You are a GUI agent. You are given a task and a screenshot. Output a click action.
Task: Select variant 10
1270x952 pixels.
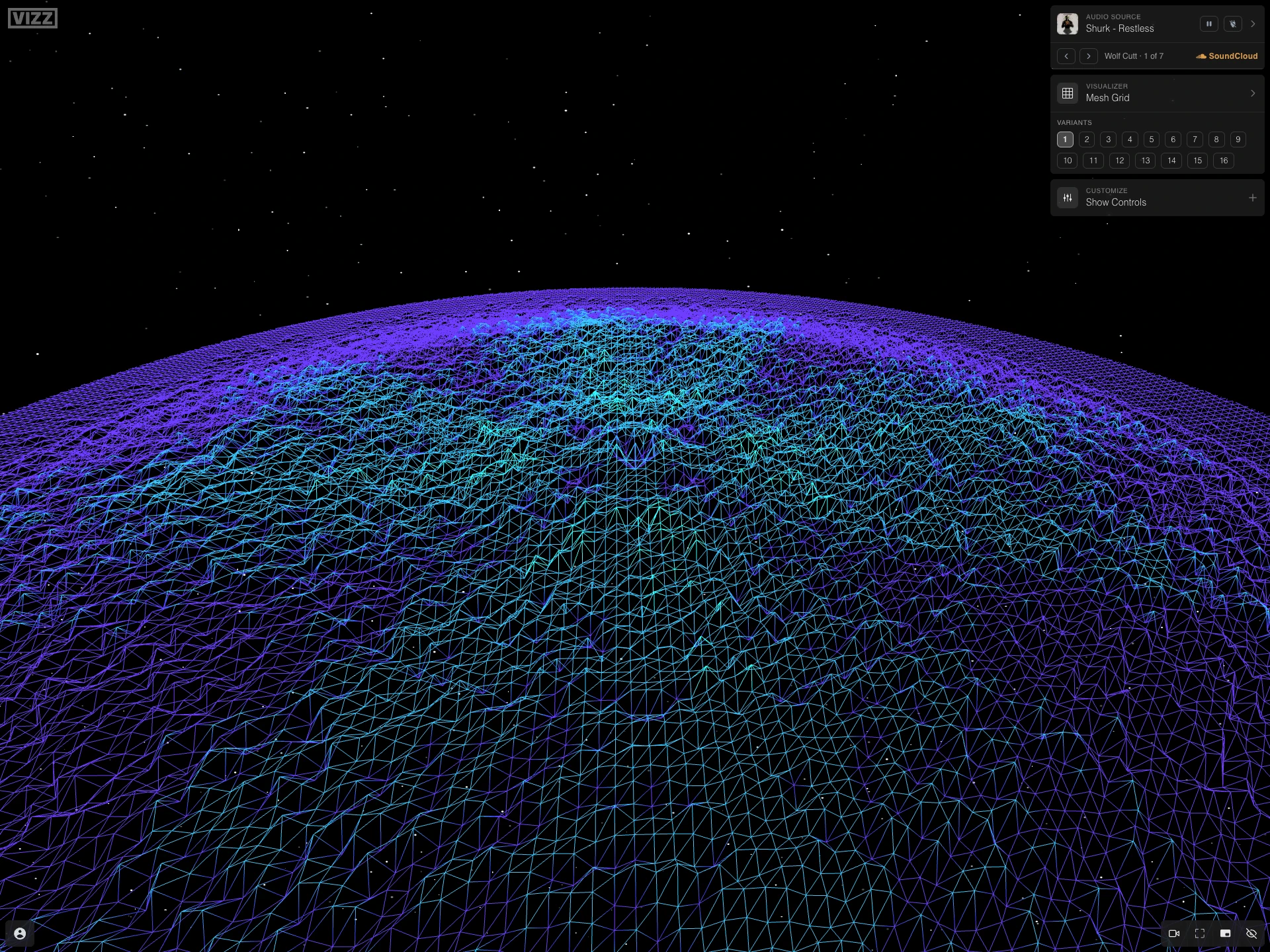pyautogui.click(x=1068, y=161)
